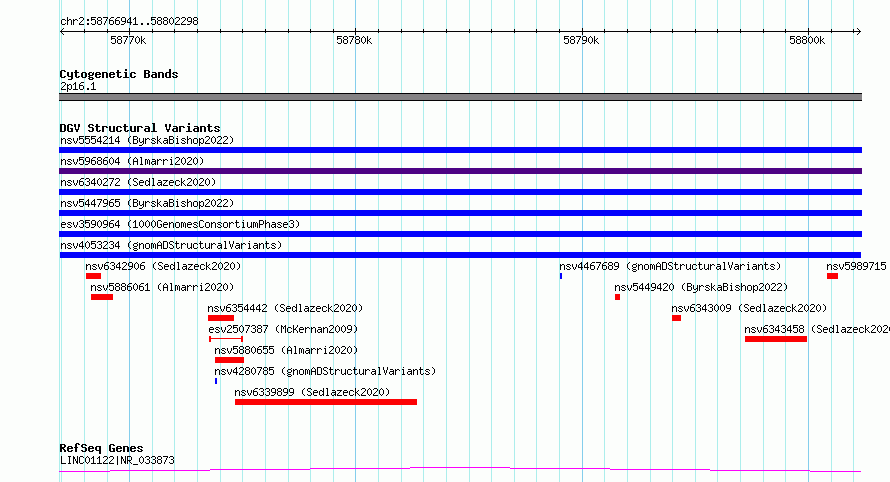Open nsv4053234 (gnomADStructuralVariants) label

171,245
